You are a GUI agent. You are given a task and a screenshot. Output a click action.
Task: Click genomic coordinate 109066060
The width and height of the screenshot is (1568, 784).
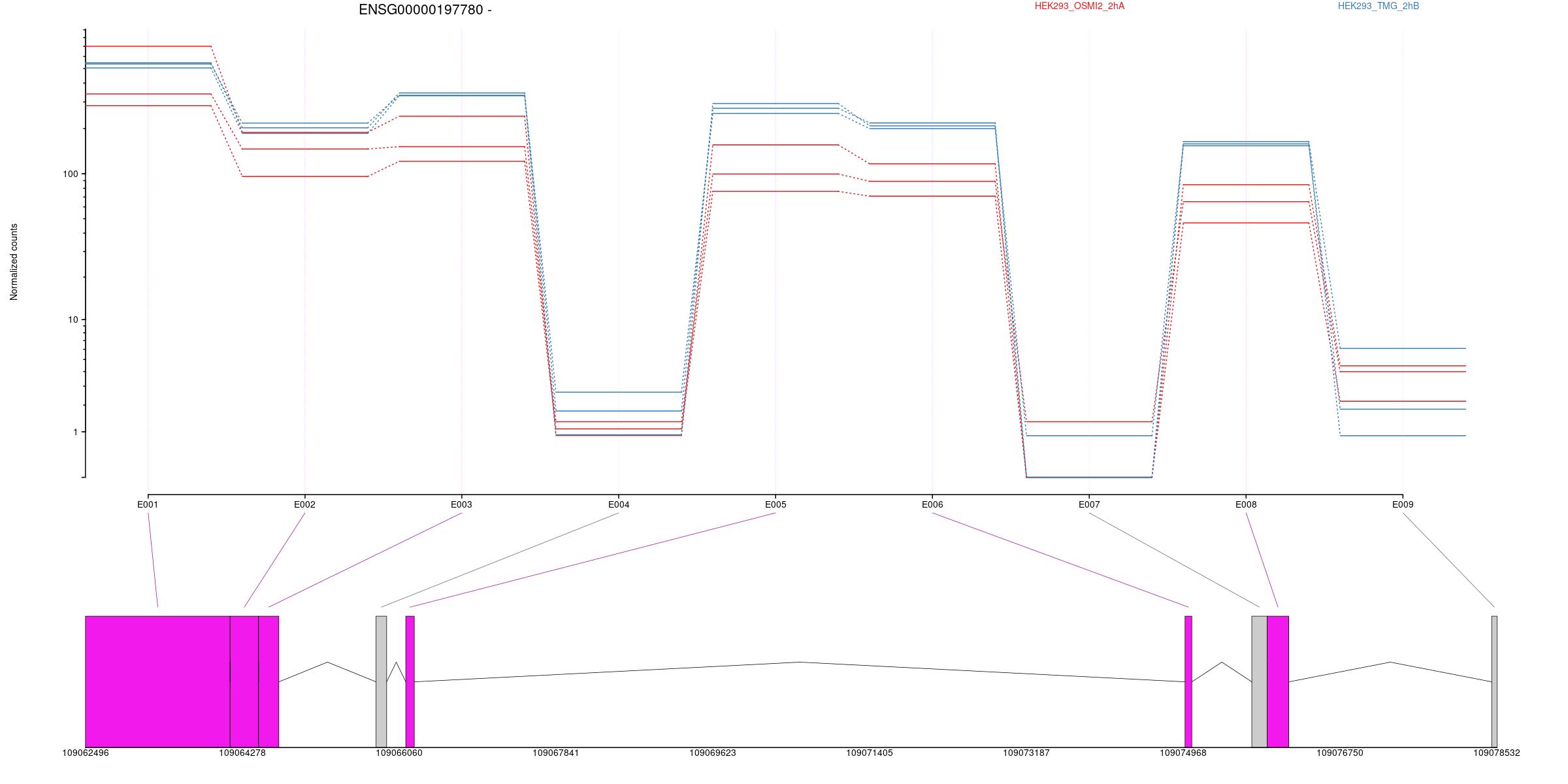pyautogui.click(x=399, y=753)
